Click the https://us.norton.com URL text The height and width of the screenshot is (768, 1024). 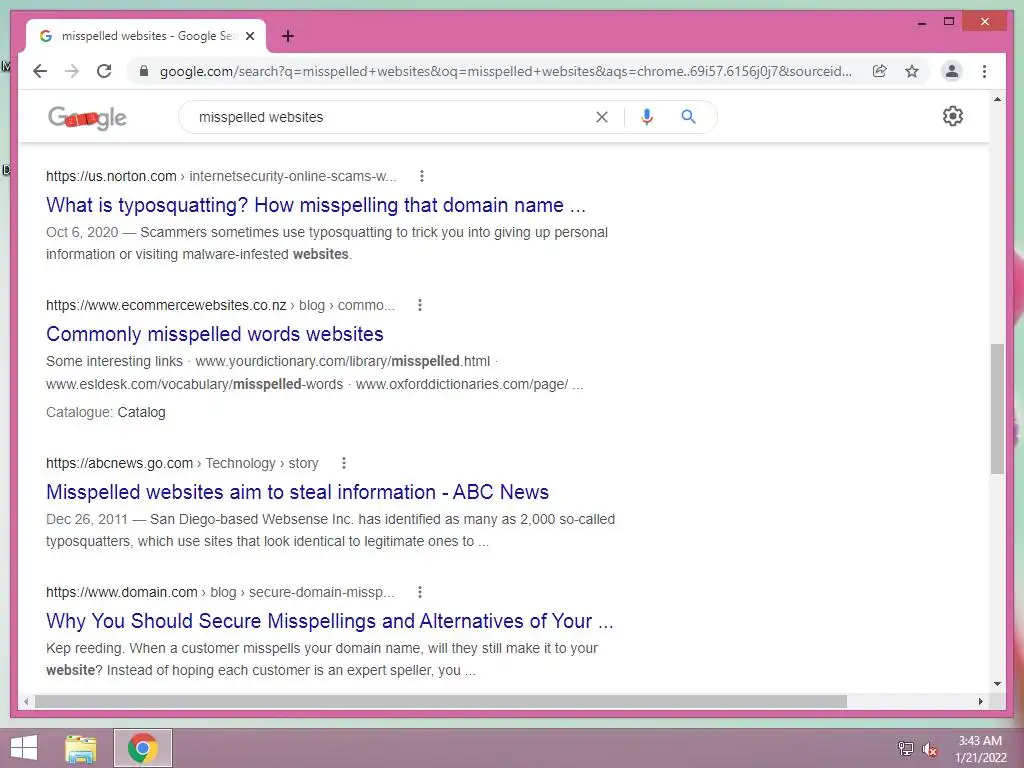tap(111, 176)
